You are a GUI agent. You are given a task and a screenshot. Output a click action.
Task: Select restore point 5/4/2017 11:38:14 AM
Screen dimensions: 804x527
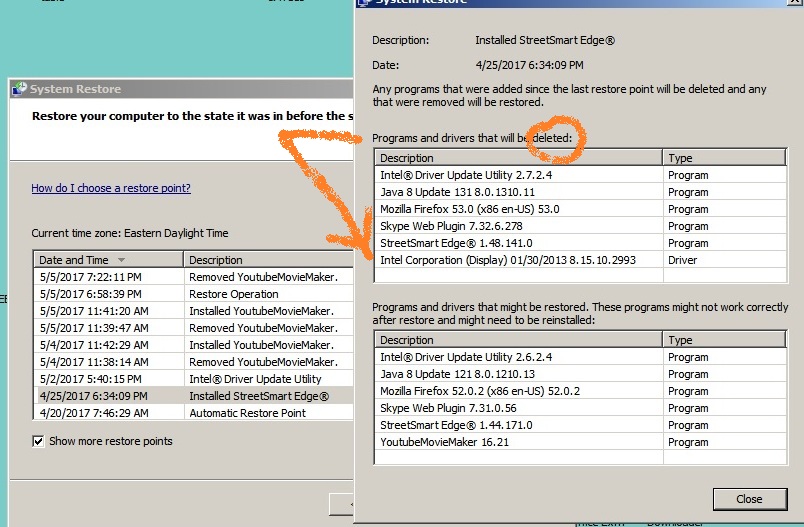193,361
